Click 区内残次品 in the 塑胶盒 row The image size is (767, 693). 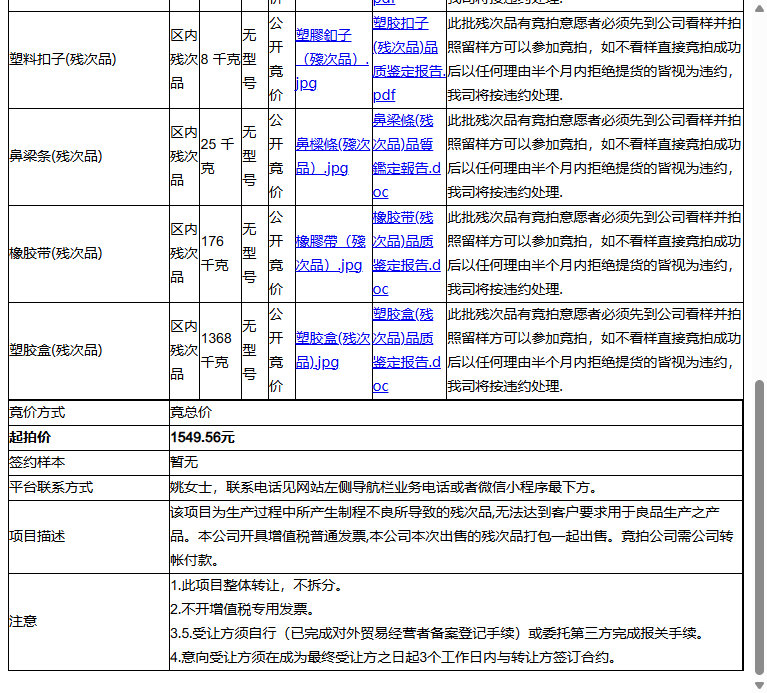[x=184, y=350]
